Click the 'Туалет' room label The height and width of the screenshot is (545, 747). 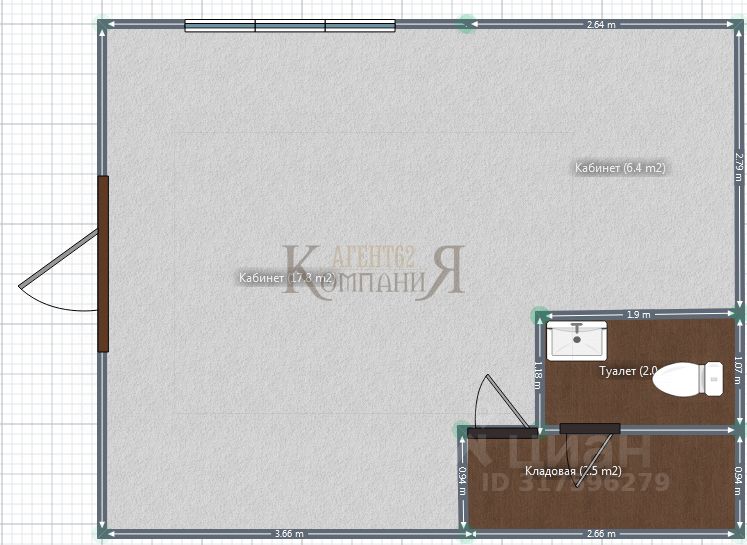(628, 371)
